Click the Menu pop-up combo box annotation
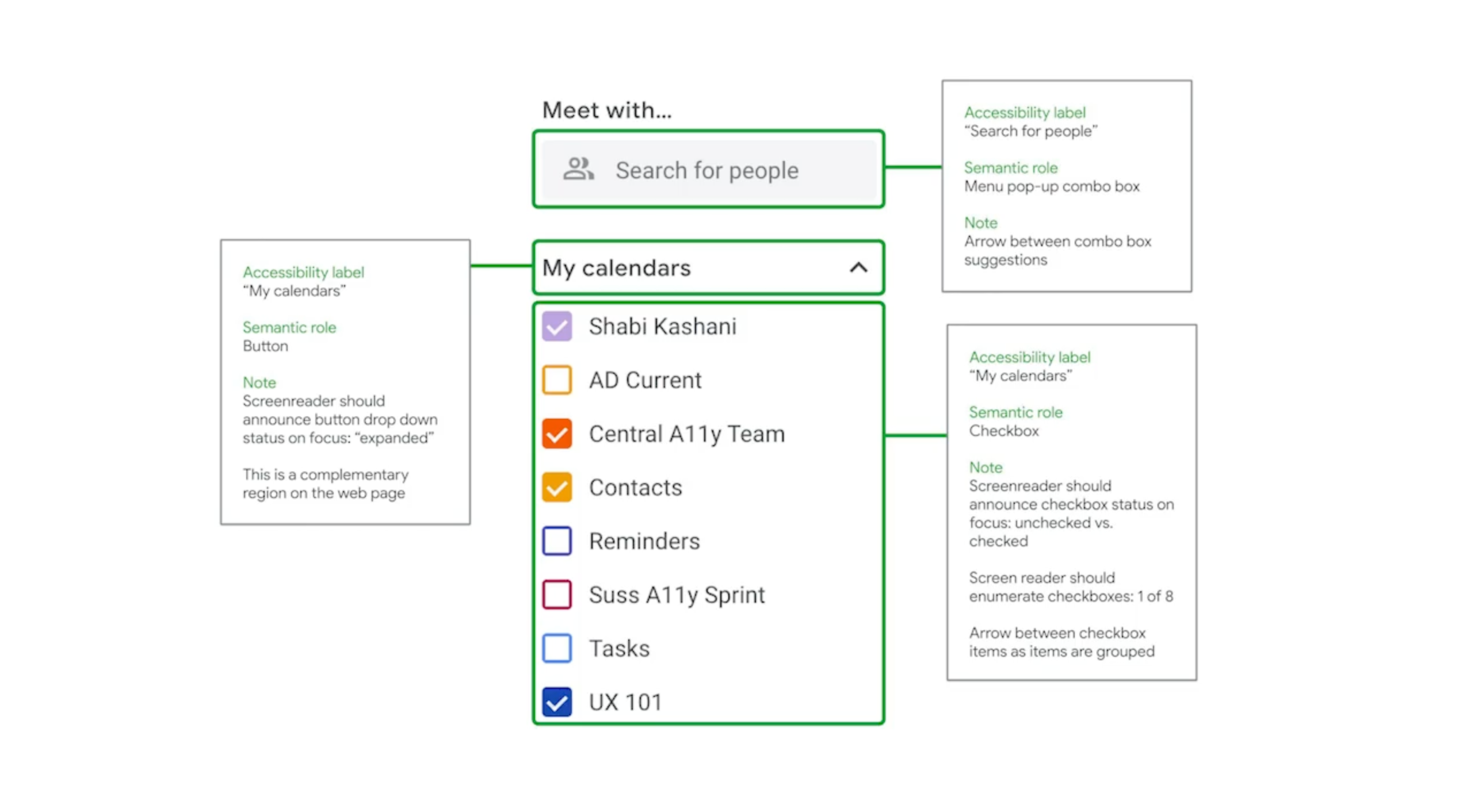Image resolution: width=1459 pixels, height=812 pixels. pos(1051,186)
